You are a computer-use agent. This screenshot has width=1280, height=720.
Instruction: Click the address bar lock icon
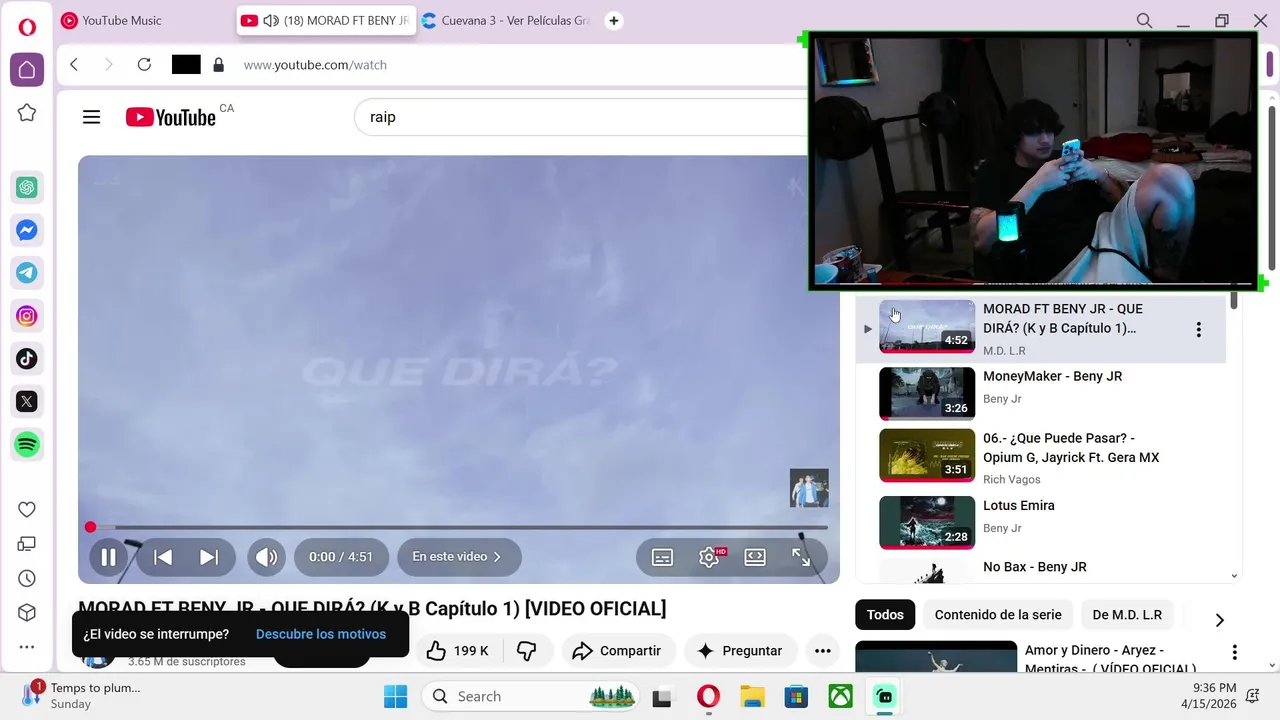tap(218, 65)
